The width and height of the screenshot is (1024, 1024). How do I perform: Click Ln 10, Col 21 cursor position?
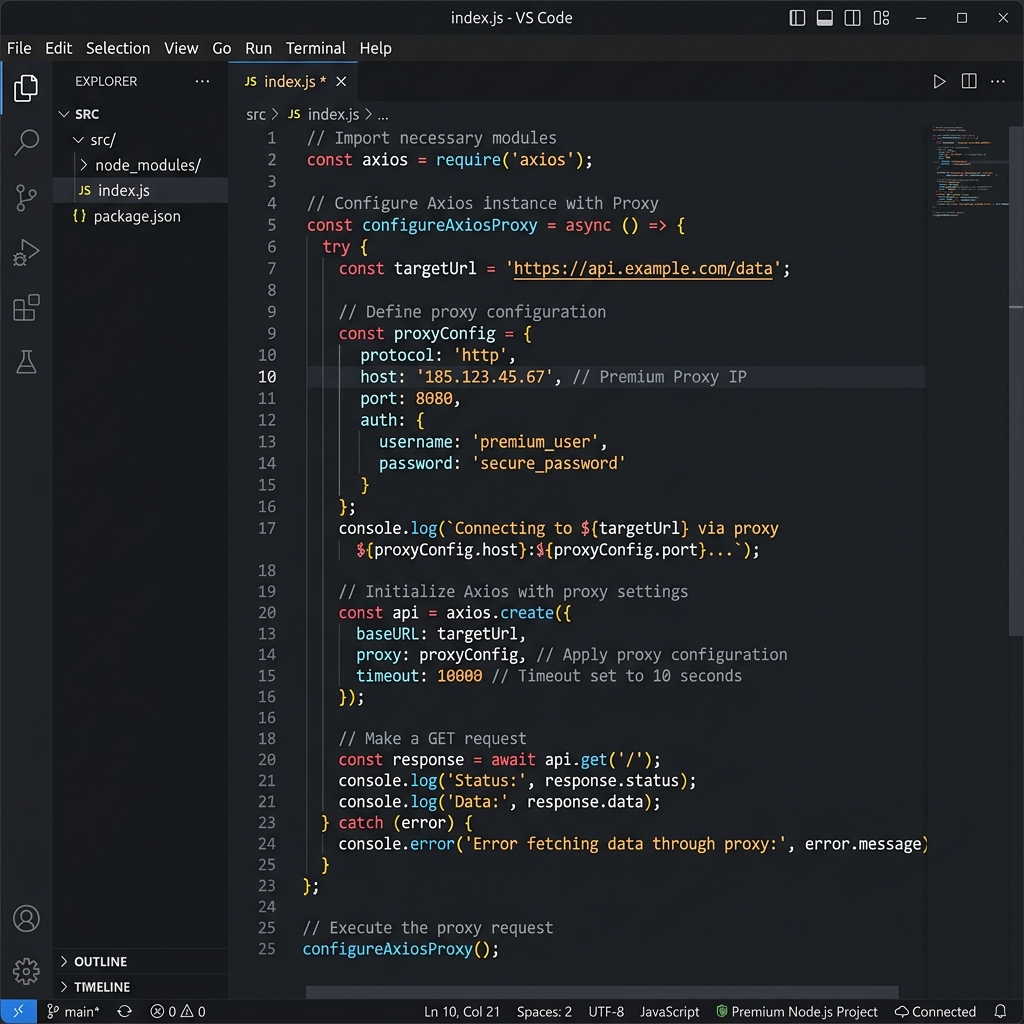click(x=462, y=1012)
